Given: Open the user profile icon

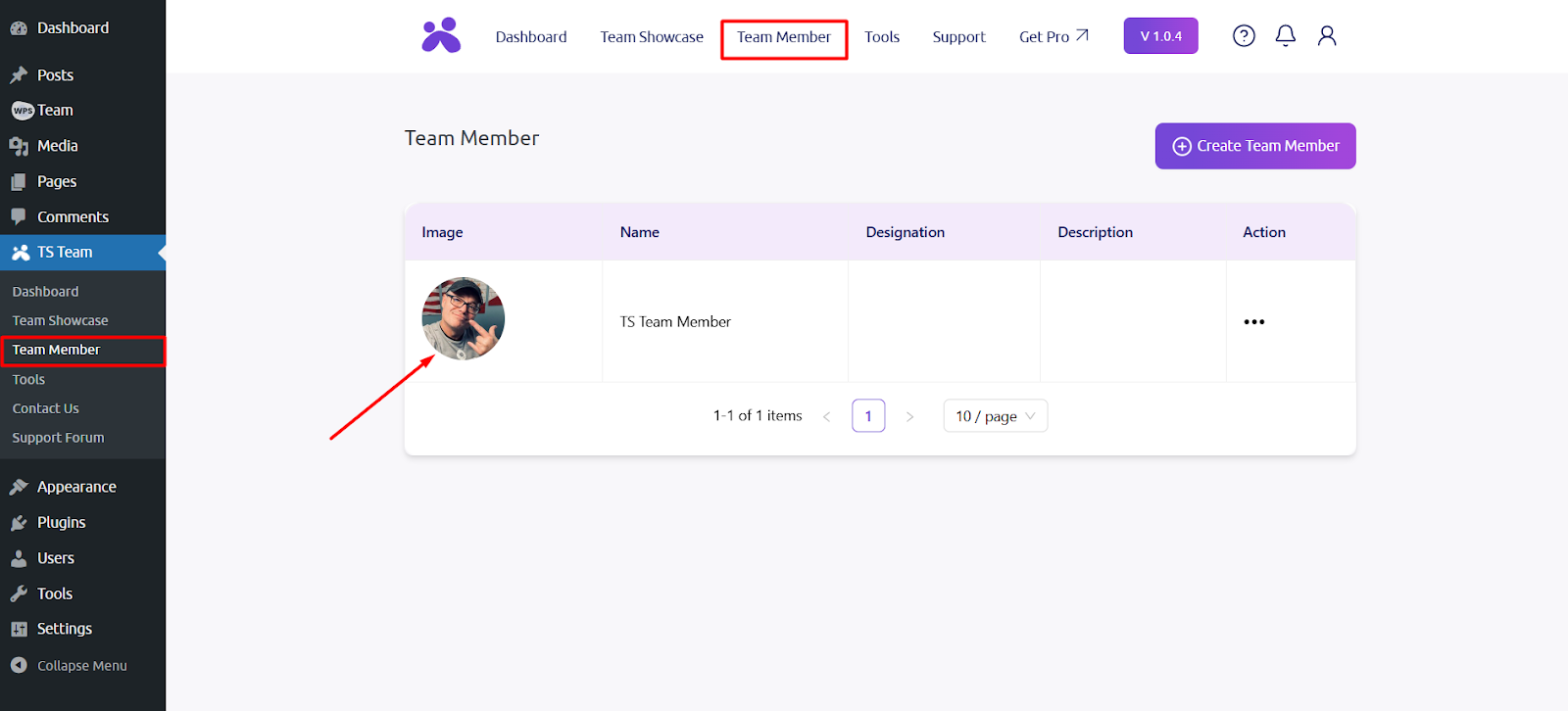Looking at the screenshot, I should (1327, 36).
